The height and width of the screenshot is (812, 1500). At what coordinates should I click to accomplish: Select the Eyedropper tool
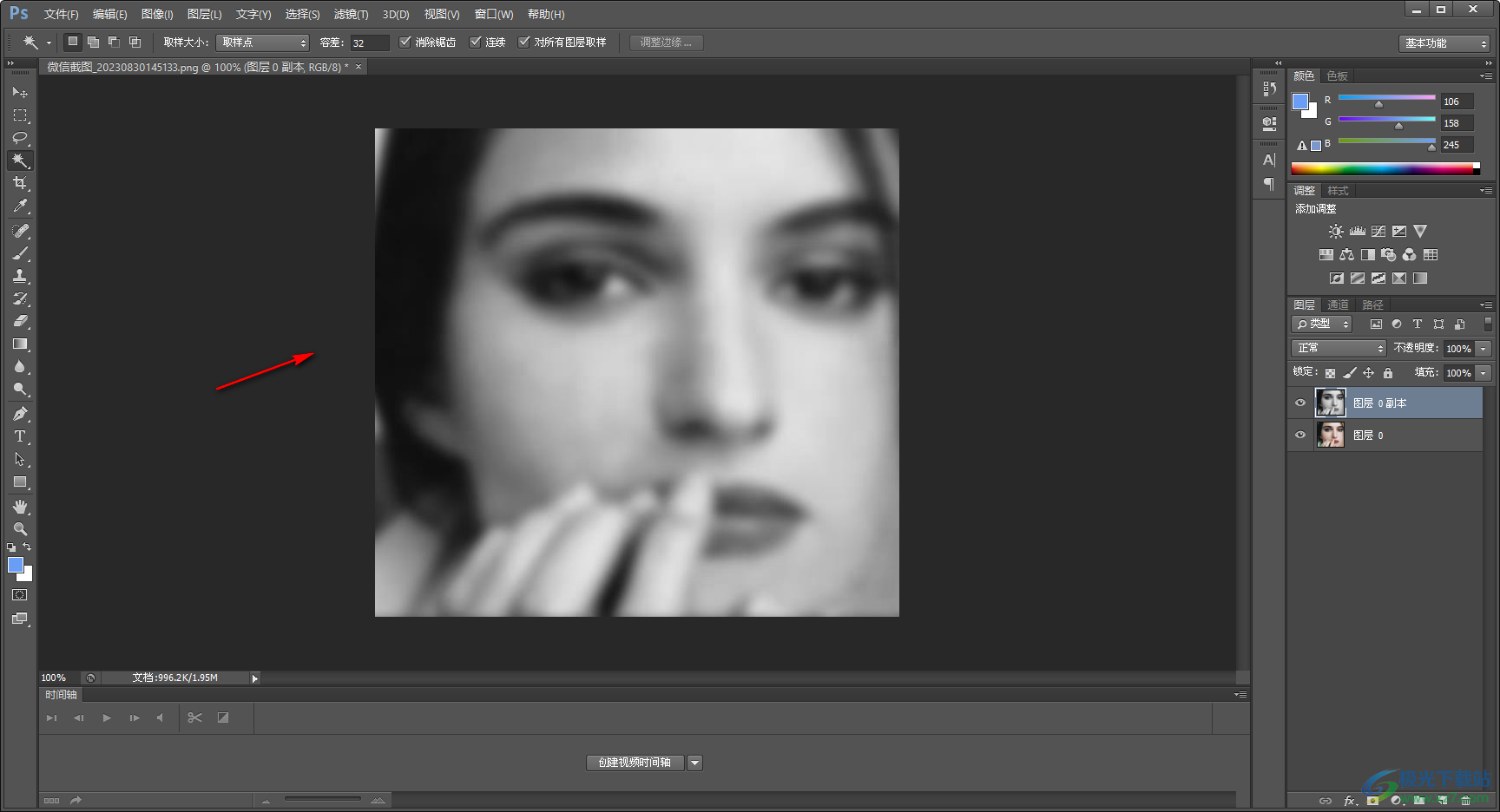coord(20,206)
